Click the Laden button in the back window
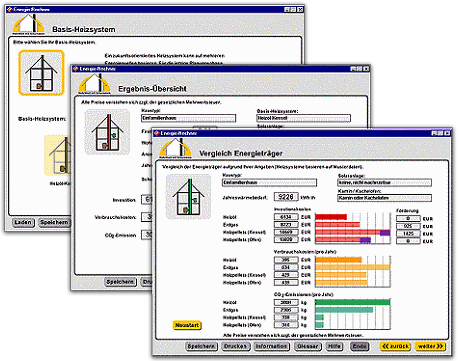459x361 pixels. coord(23,222)
